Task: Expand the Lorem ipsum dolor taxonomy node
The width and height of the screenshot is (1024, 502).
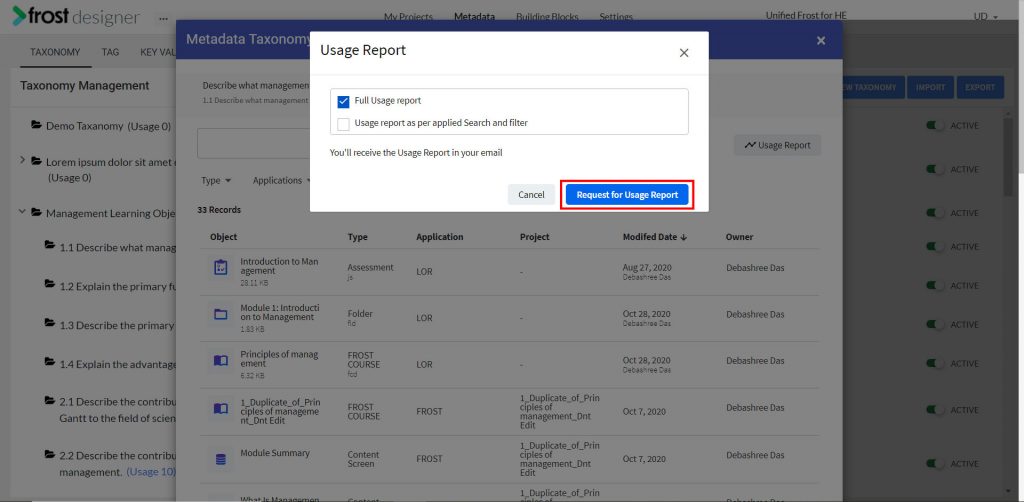Action: coord(22,161)
